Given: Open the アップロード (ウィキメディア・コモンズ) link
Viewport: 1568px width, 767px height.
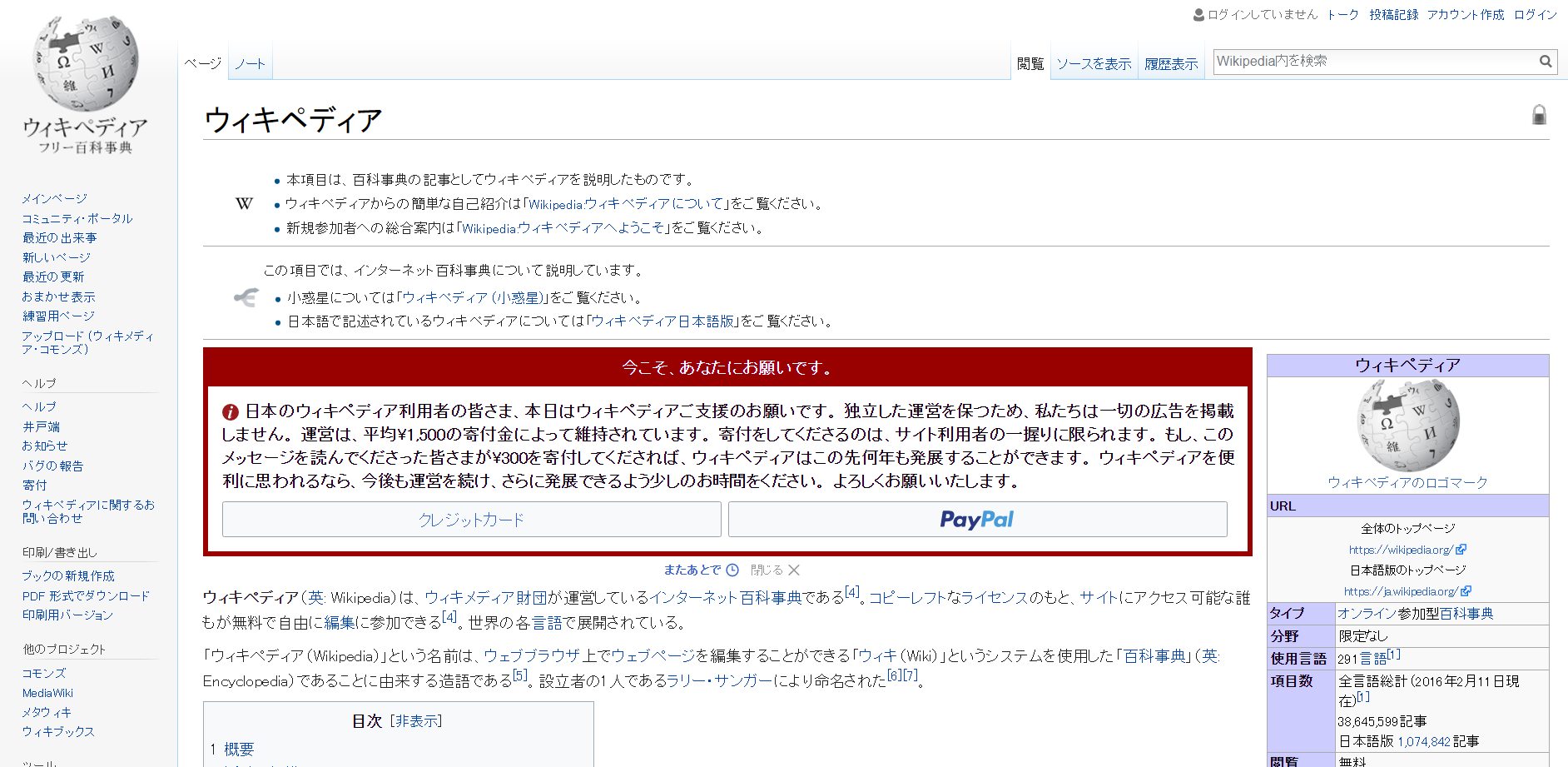Looking at the screenshot, I should tap(88, 343).
